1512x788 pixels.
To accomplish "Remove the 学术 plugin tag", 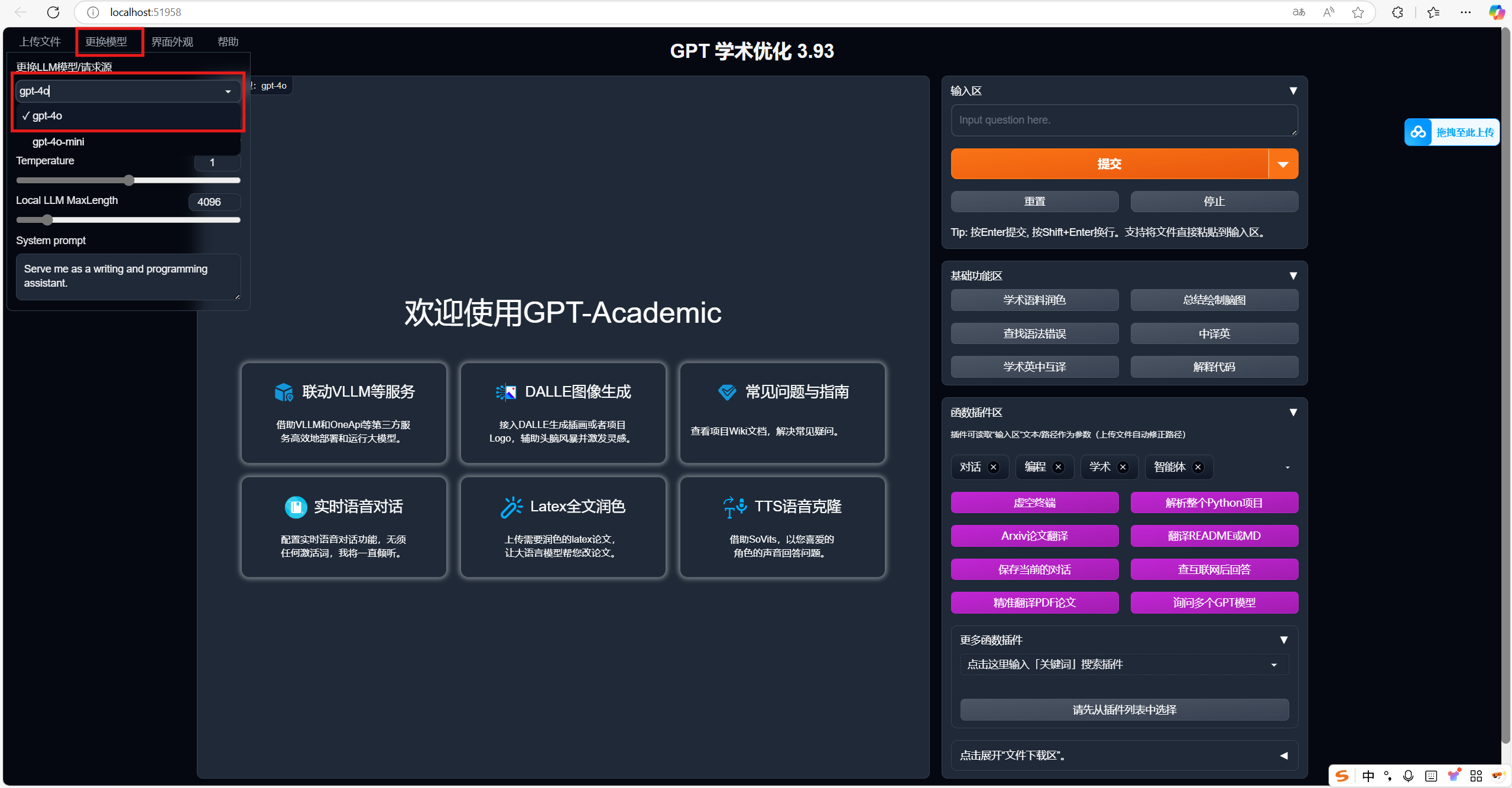I will pyautogui.click(x=1123, y=467).
